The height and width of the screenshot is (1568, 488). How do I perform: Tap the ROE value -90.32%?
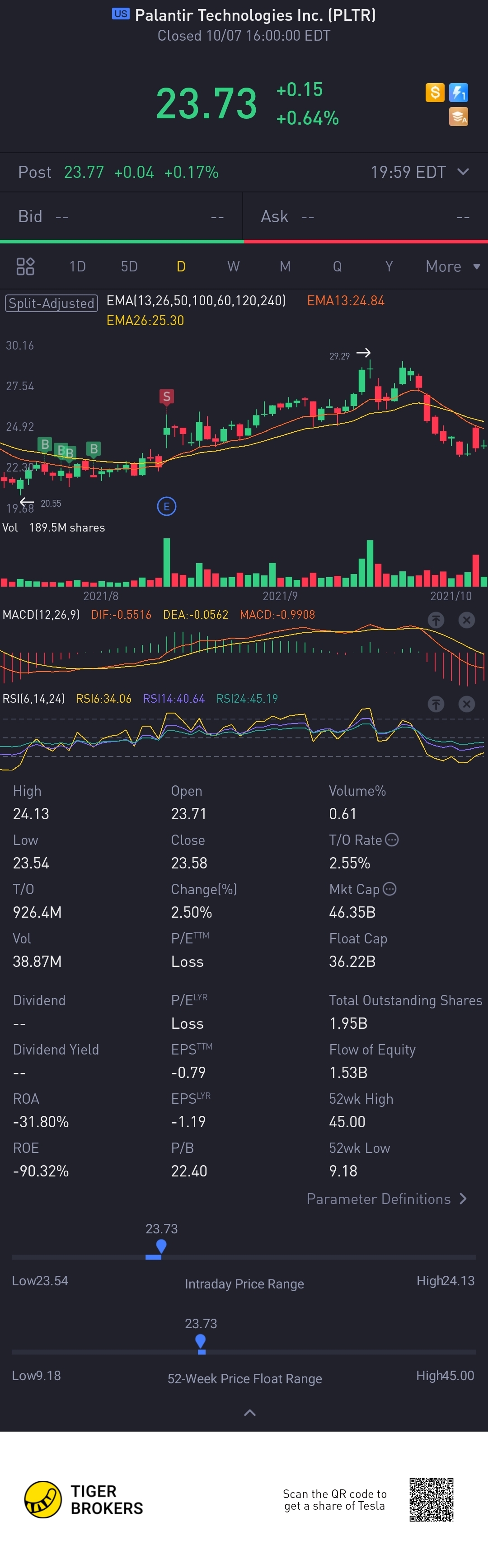(x=41, y=1171)
